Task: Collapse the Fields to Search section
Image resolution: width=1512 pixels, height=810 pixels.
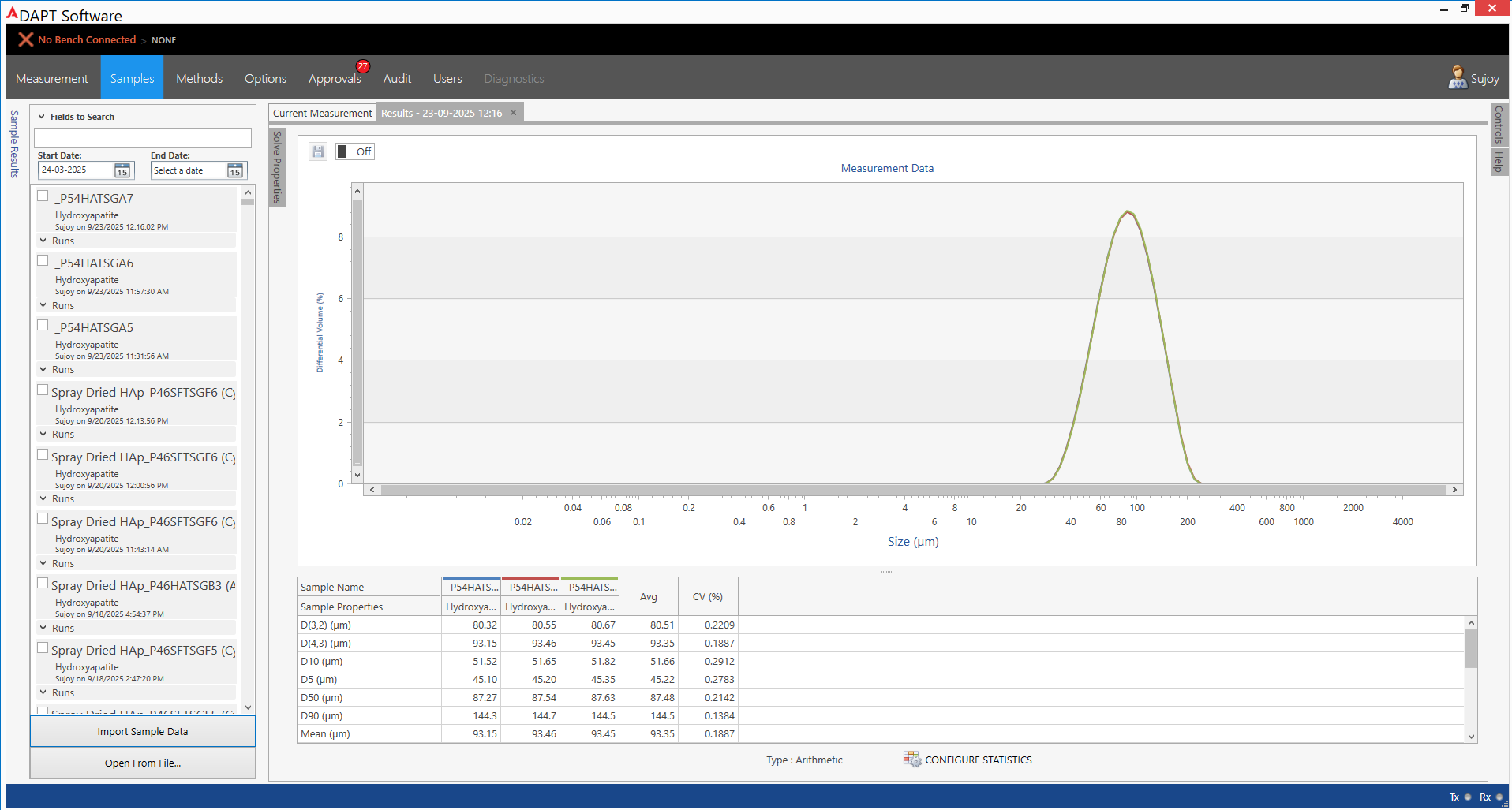Action: point(42,117)
